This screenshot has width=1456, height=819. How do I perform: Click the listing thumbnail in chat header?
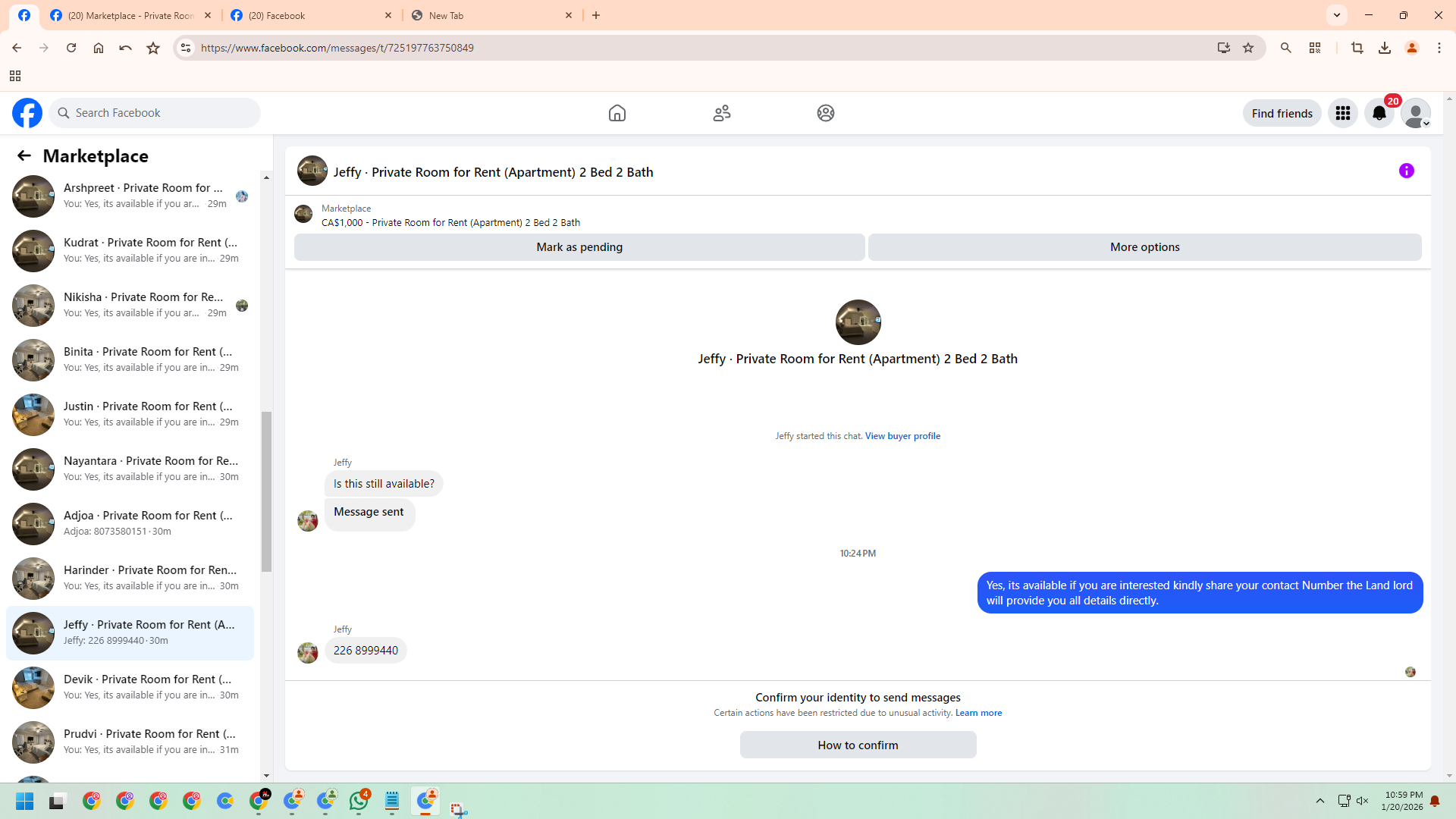(x=312, y=171)
